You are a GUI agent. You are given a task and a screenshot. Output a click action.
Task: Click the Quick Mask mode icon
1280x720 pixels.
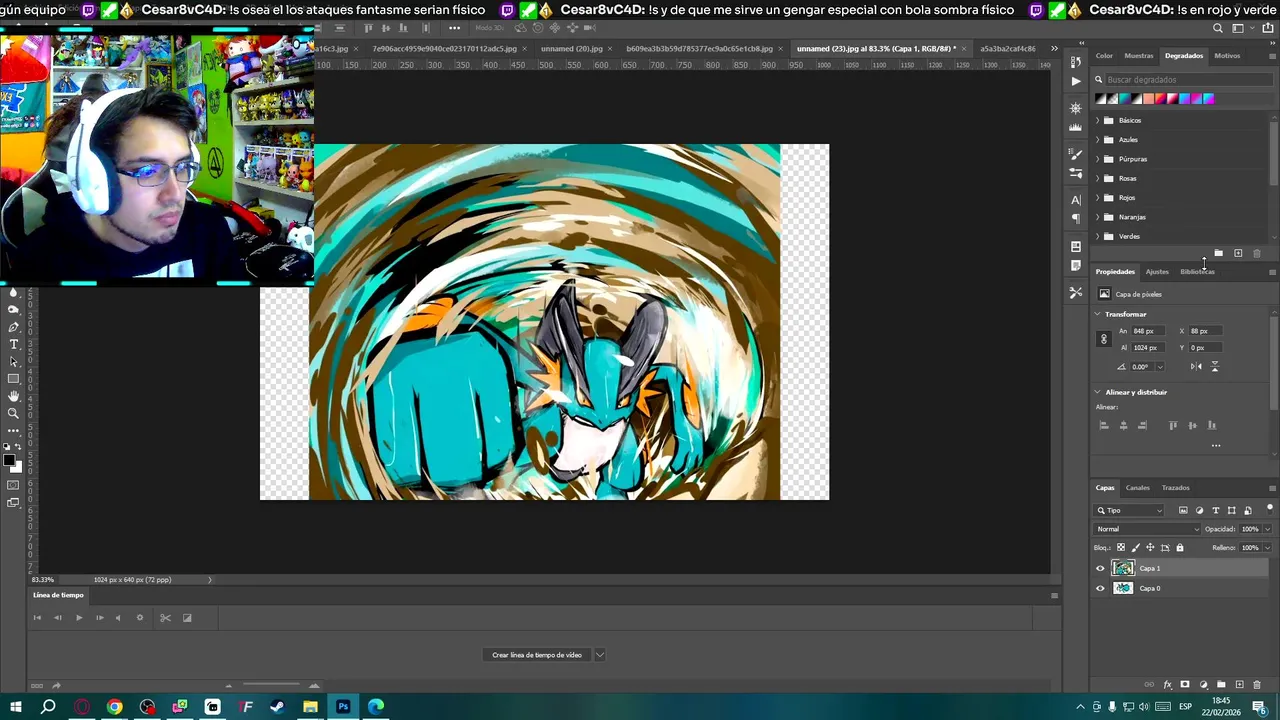click(13, 485)
